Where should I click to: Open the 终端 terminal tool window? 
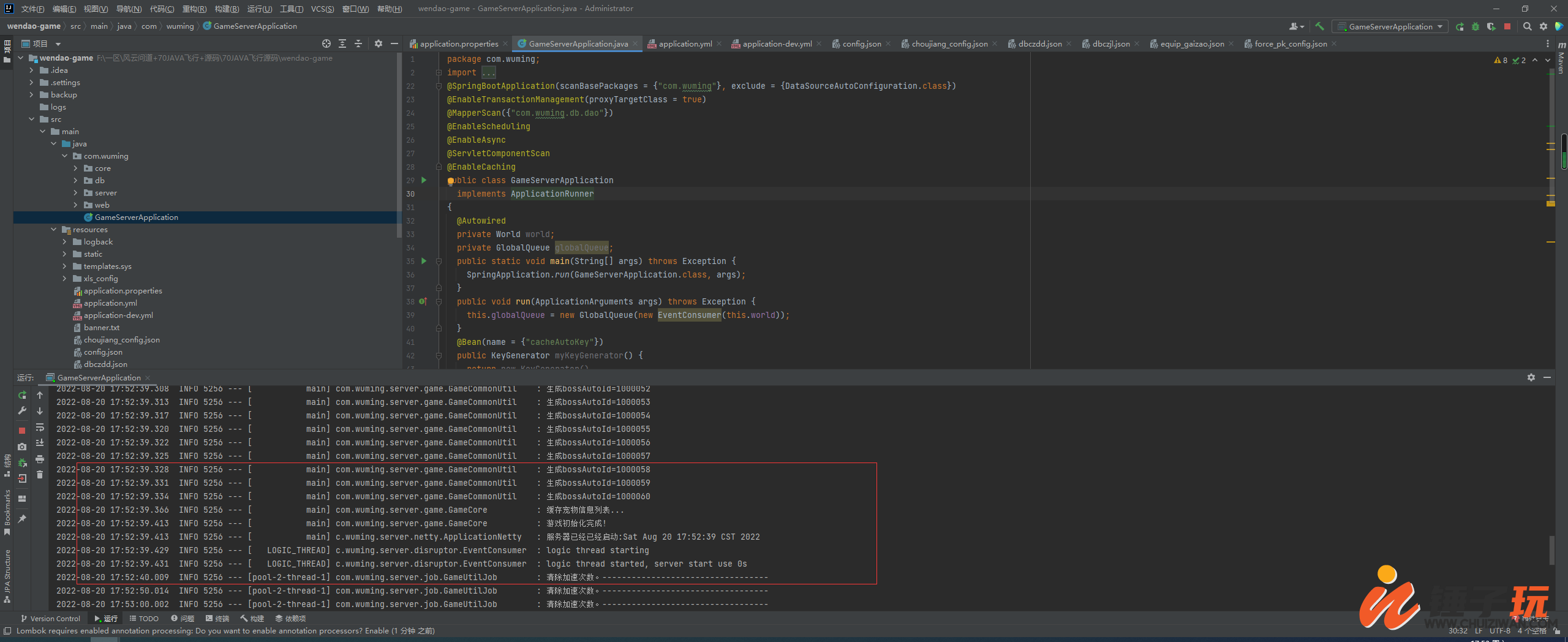[217, 619]
